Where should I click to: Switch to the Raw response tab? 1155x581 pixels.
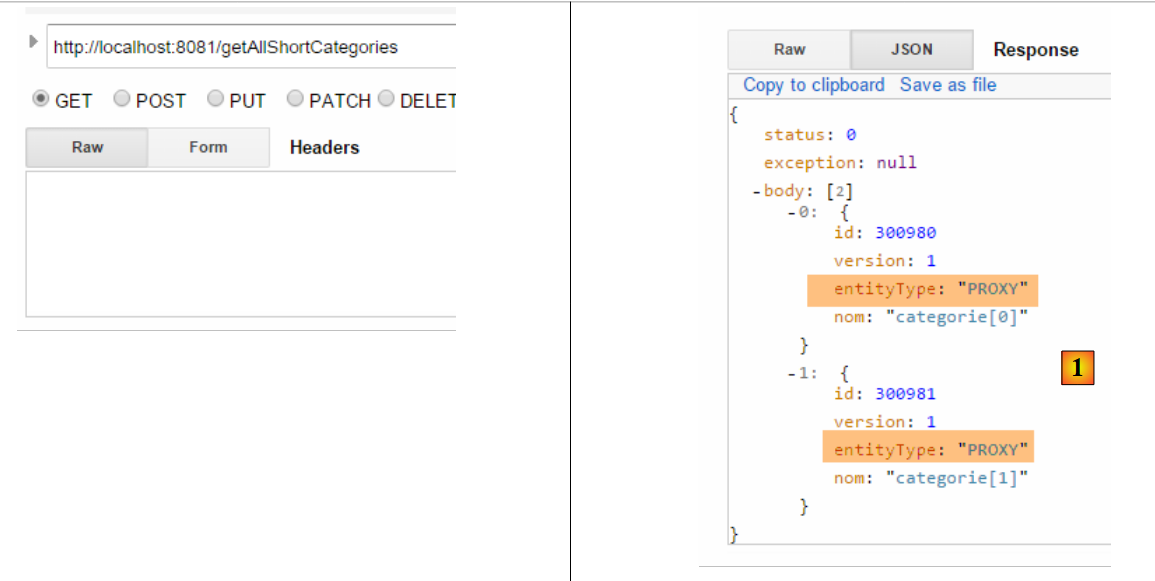pyautogui.click(x=789, y=49)
